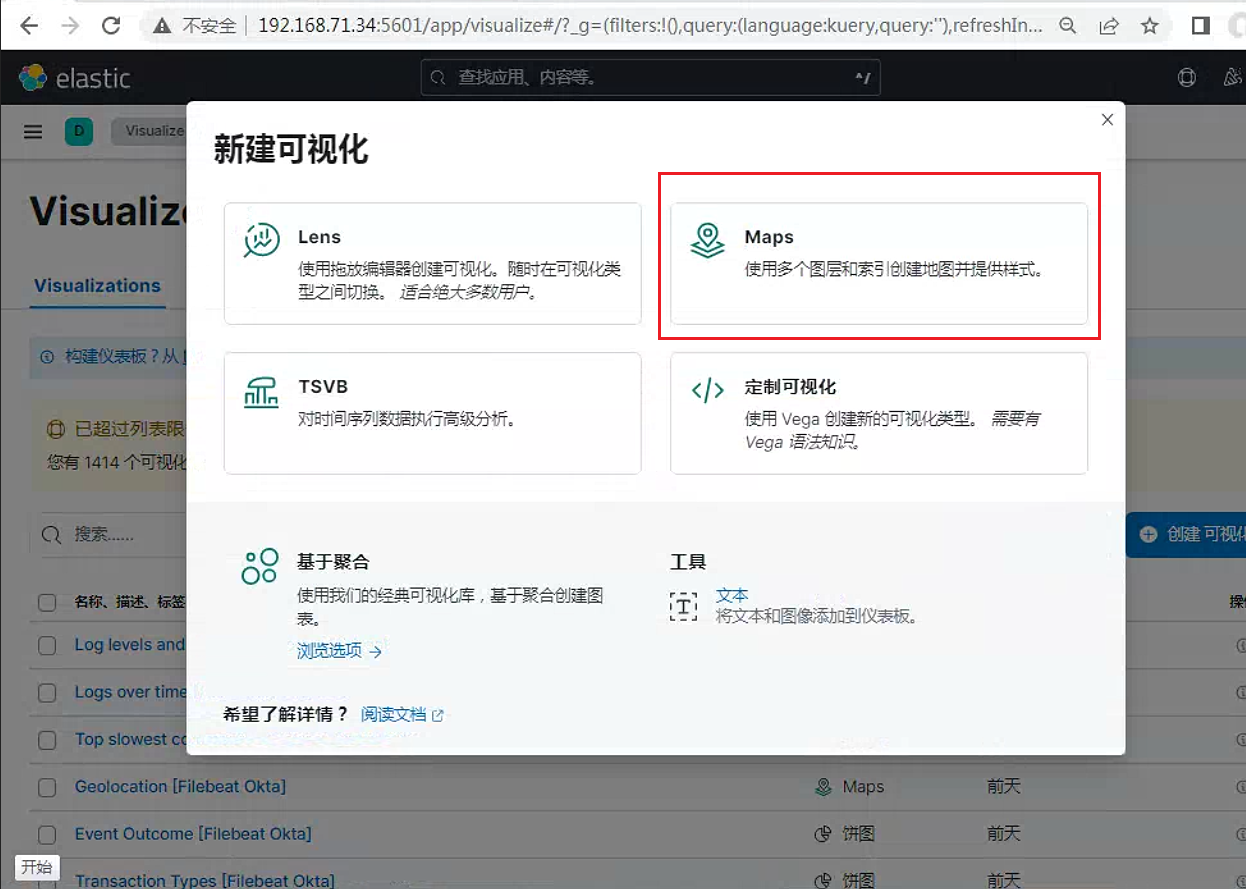Choose the Maps visualization option
This screenshot has width=1246, height=889.
click(x=878, y=264)
